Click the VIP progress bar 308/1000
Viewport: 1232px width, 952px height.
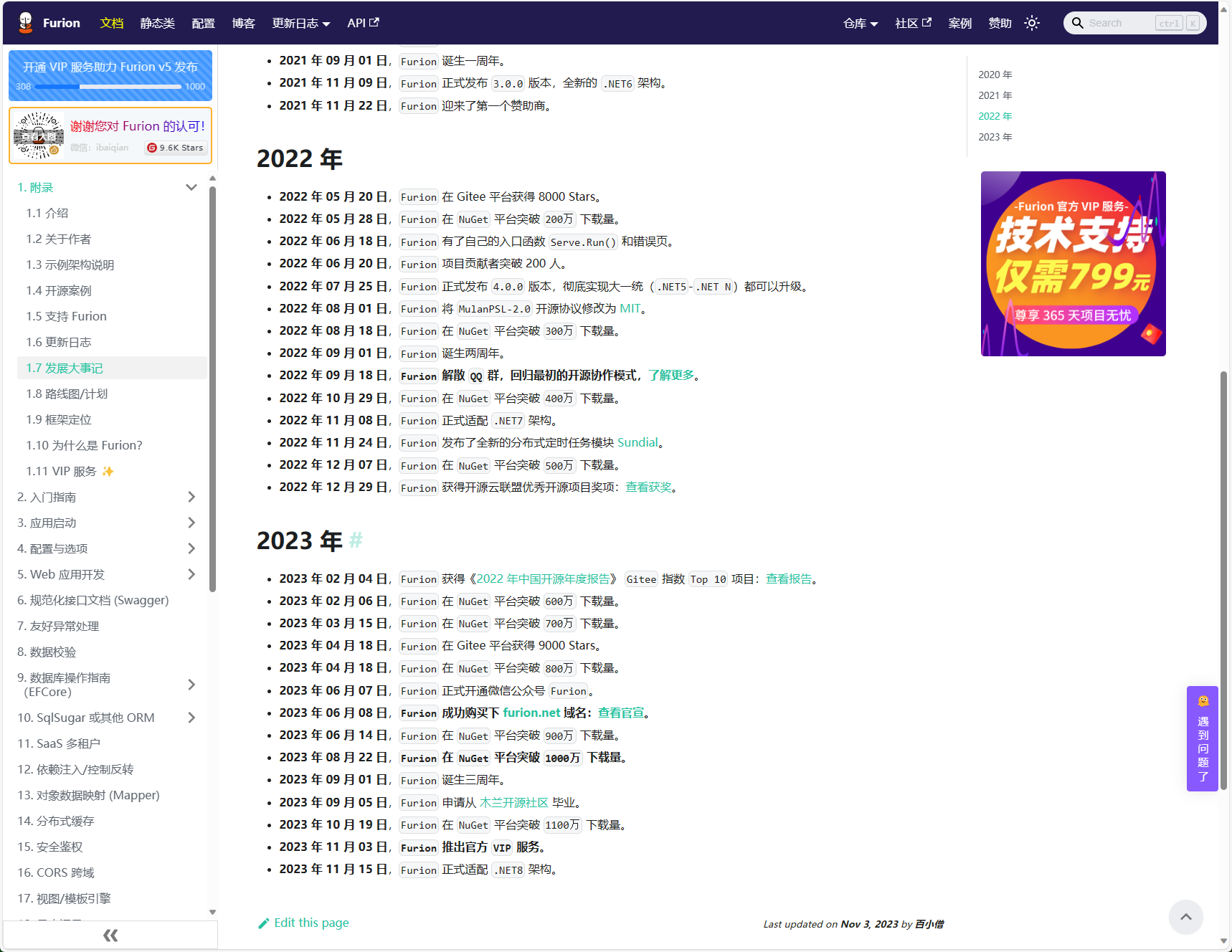point(108,86)
